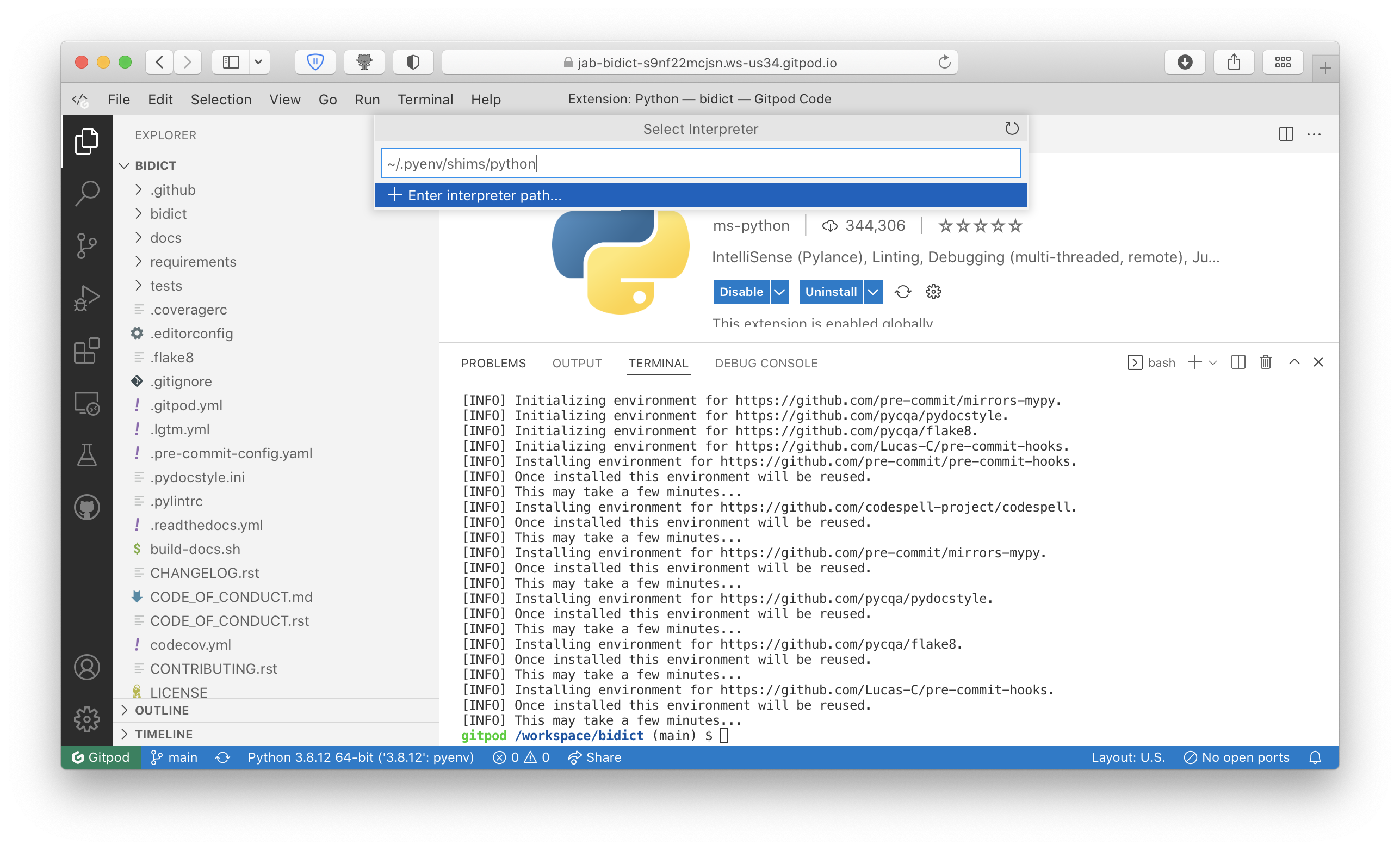Toggle Safari's sidebar
The width and height of the screenshot is (1400, 850).
click(x=231, y=62)
